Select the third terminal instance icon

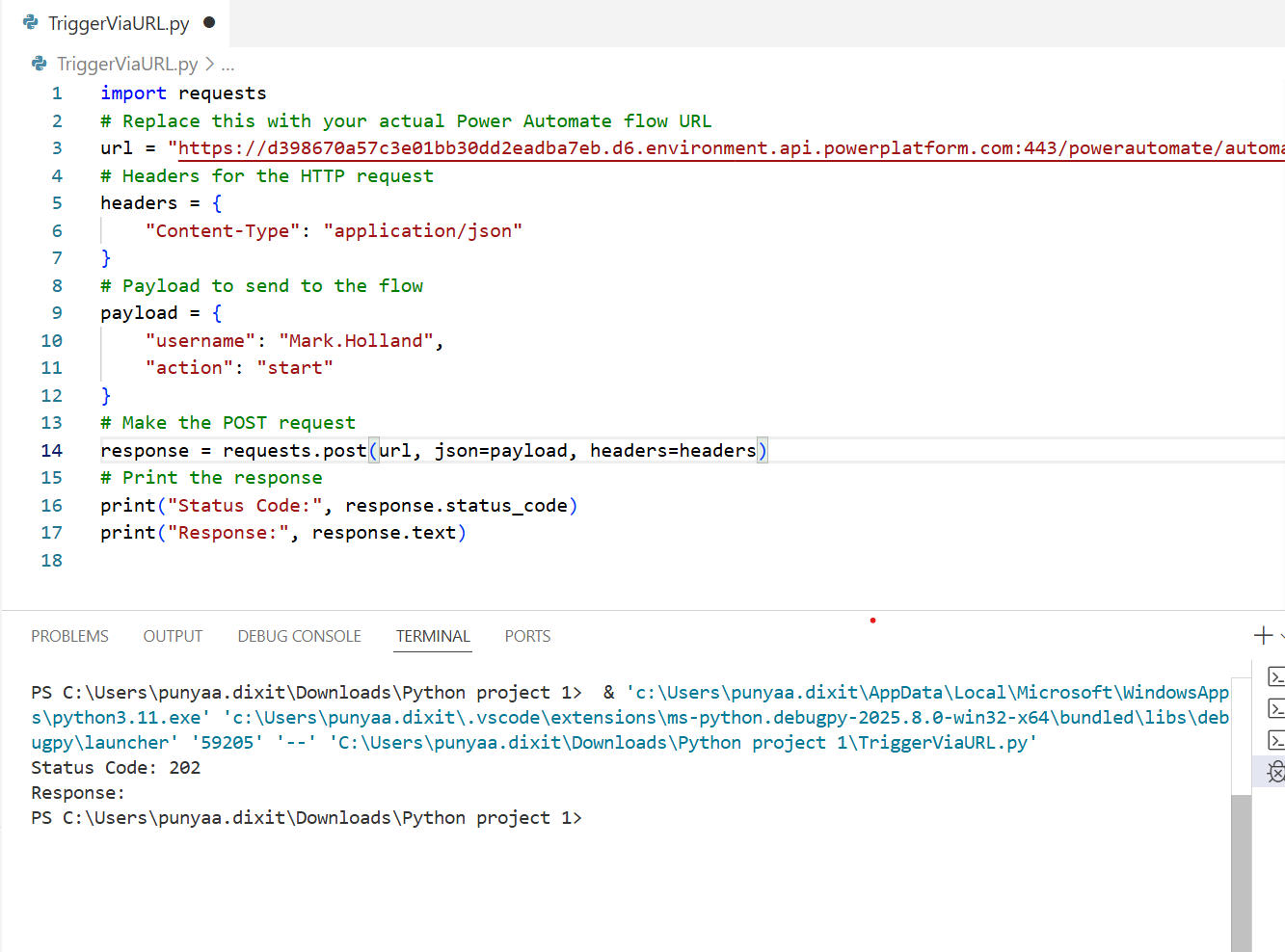(x=1275, y=741)
